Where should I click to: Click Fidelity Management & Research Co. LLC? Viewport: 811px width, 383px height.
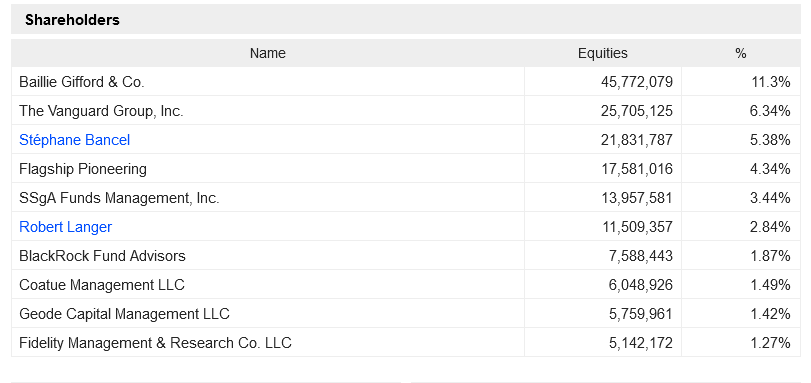pyautogui.click(x=155, y=343)
